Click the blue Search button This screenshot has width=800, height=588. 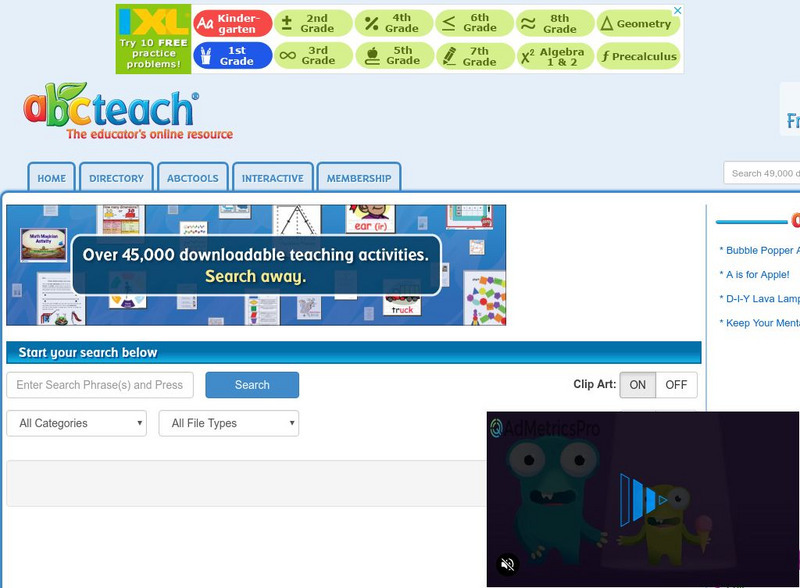252,385
